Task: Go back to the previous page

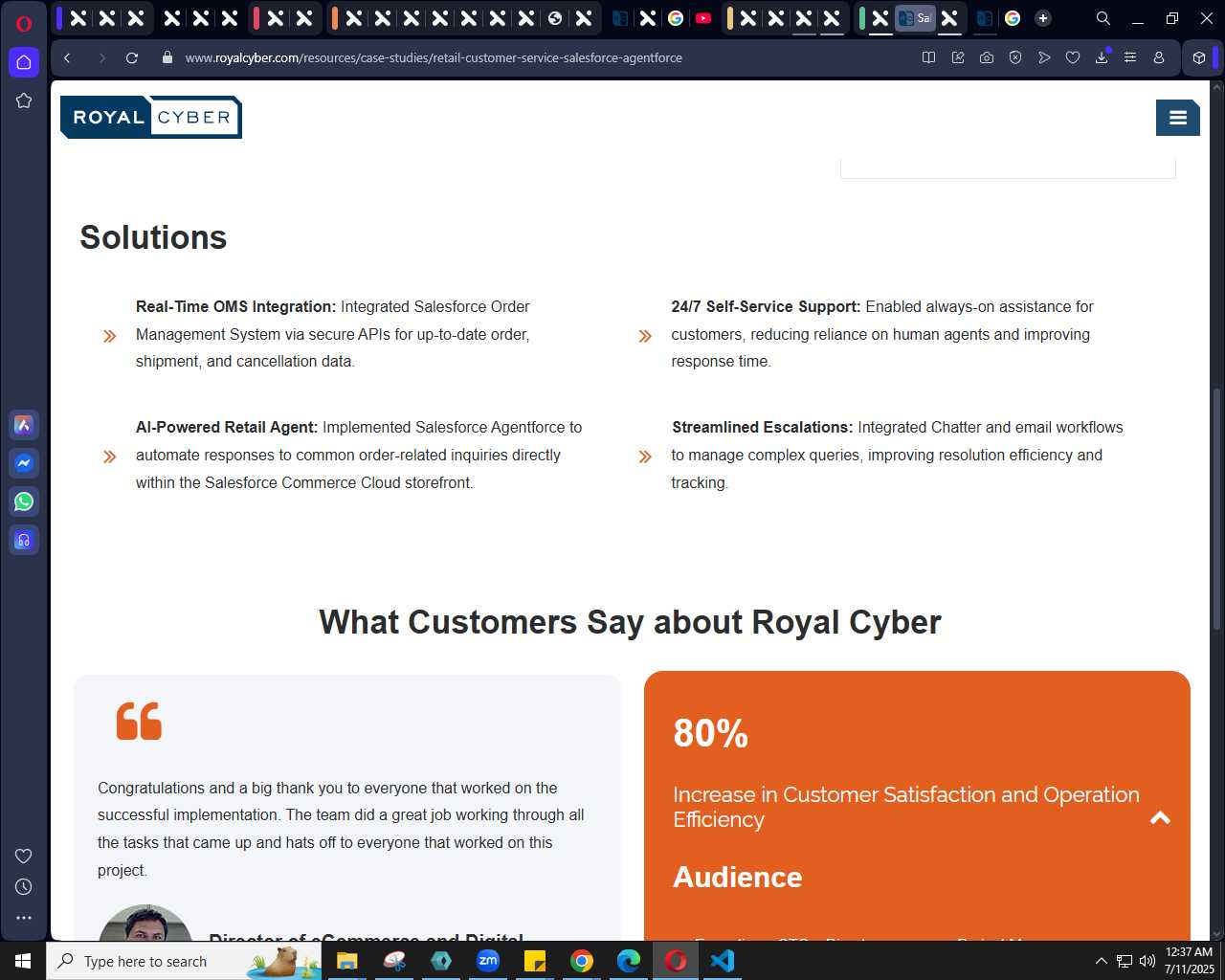Action: [67, 57]
